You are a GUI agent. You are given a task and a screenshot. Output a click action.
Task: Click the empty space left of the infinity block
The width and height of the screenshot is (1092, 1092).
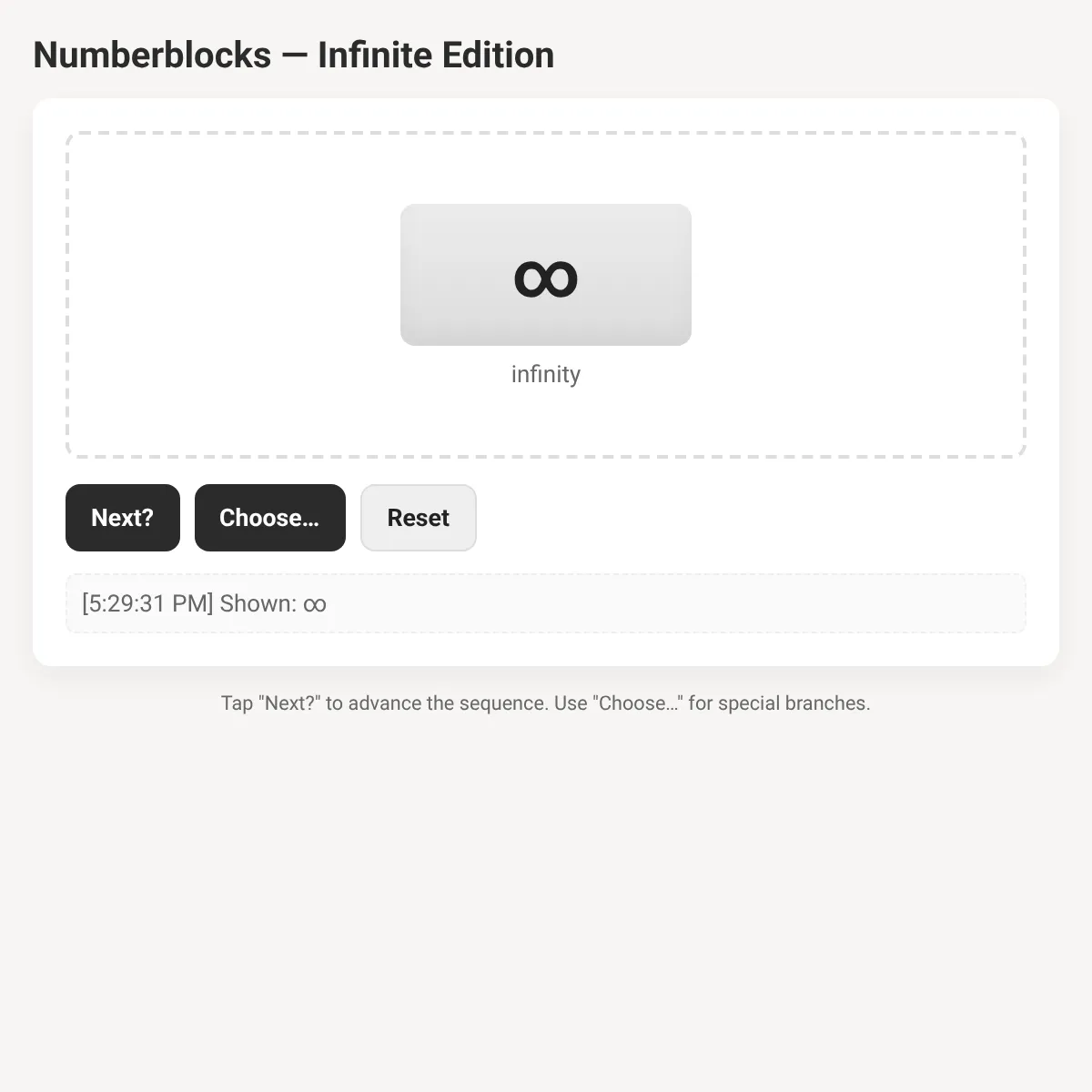click(x=233, y=275)
